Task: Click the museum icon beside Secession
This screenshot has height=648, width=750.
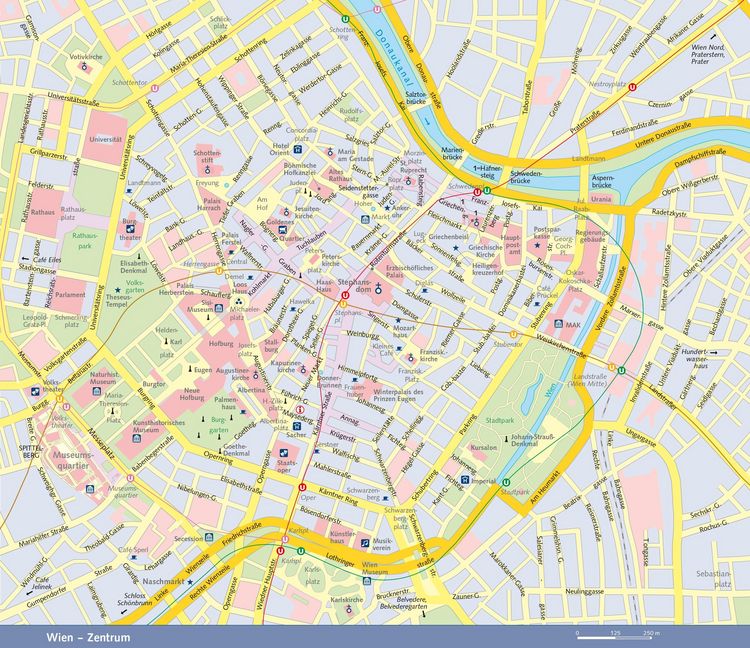Action: click(x=209, y=538)
